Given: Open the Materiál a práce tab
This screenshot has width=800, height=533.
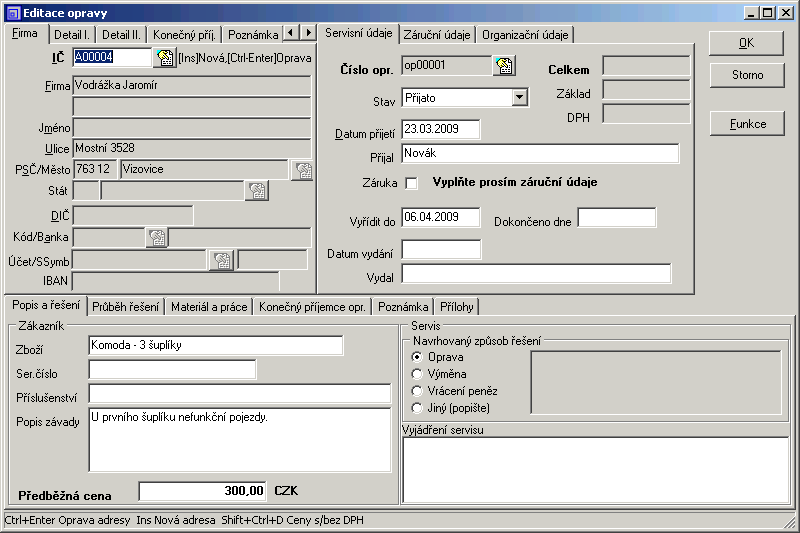Looking at the screenshot, I should coord(209,307).
